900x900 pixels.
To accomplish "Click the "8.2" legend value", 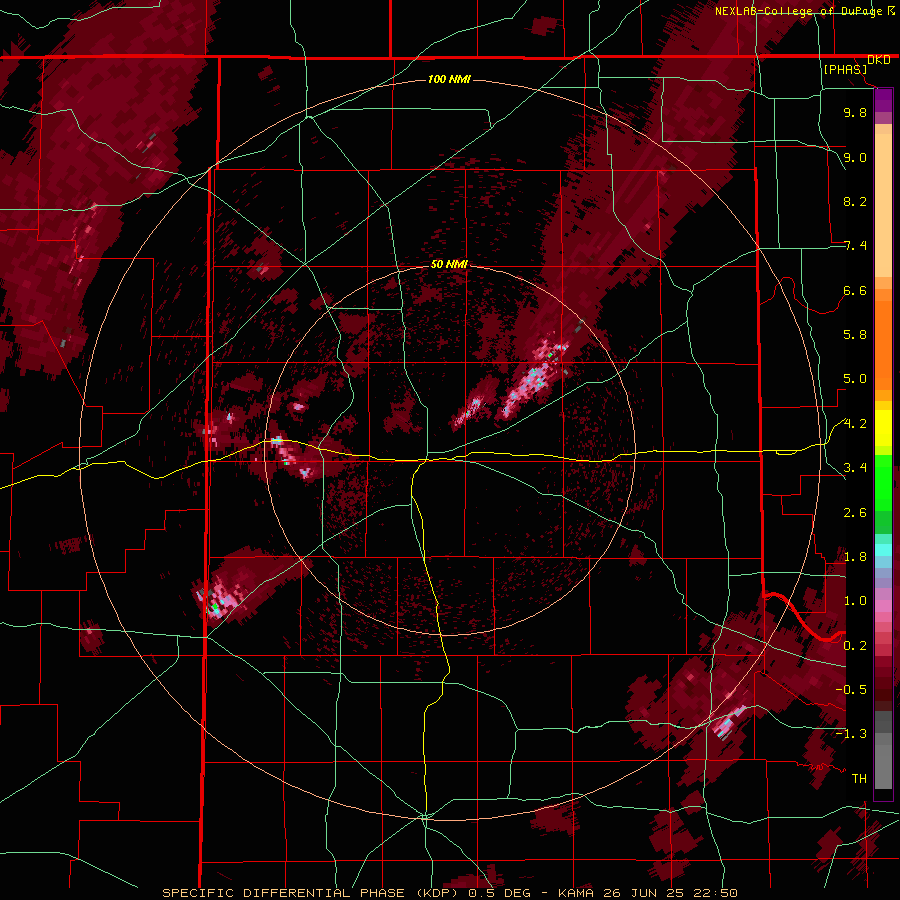I will tap(855, 201).
